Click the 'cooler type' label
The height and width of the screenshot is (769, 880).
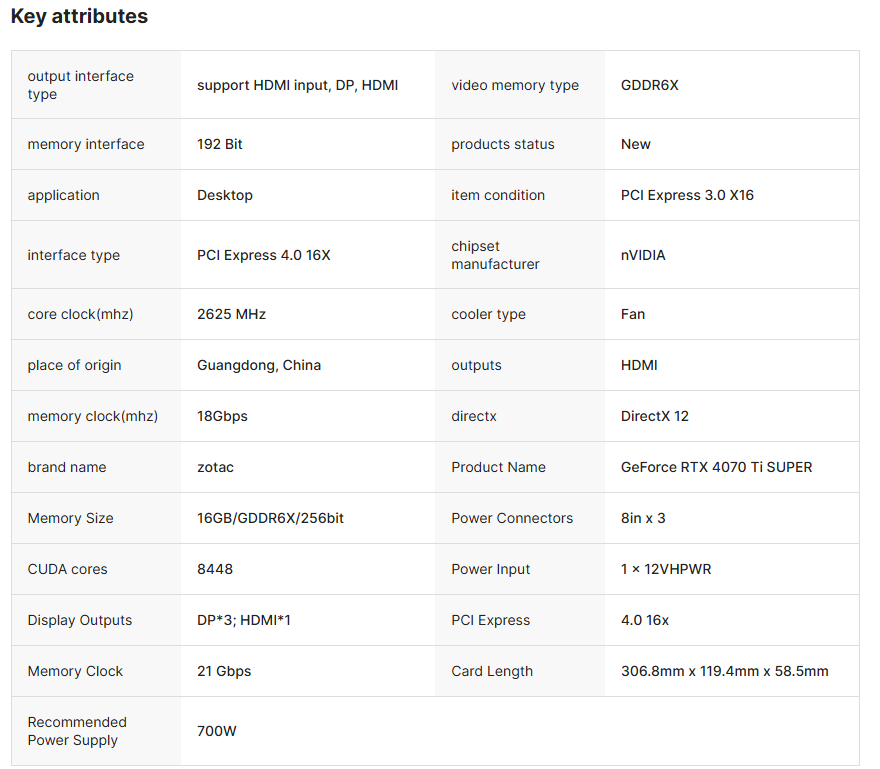pyautogui.click(x=488, y=314)
